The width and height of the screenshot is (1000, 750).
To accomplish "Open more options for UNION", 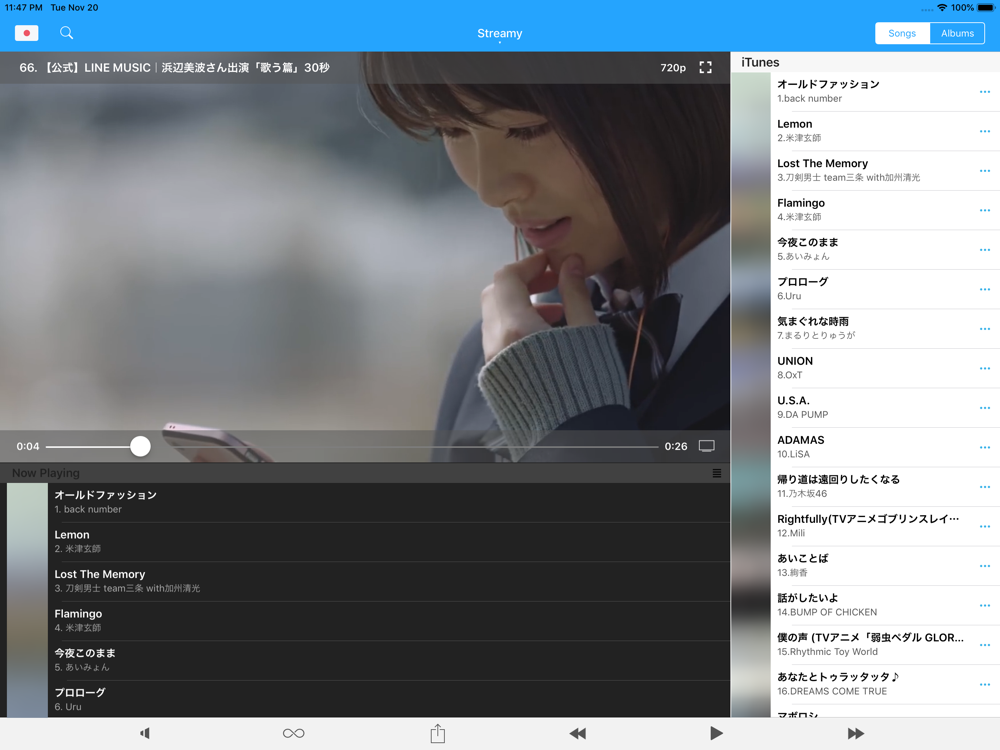I will (985, 369).
